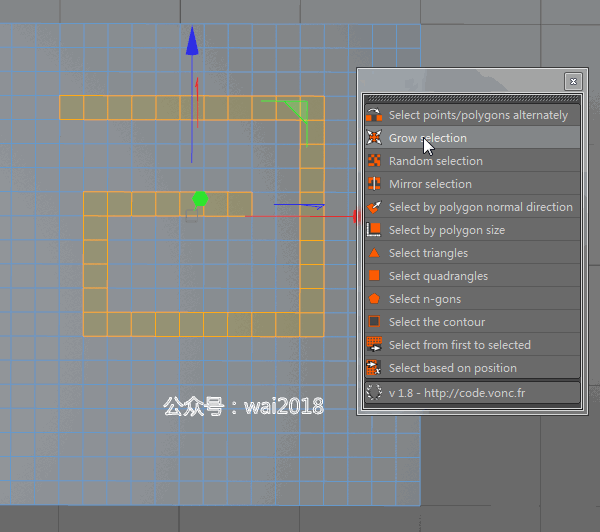Click the Grow selection icon

coord(374,138)
